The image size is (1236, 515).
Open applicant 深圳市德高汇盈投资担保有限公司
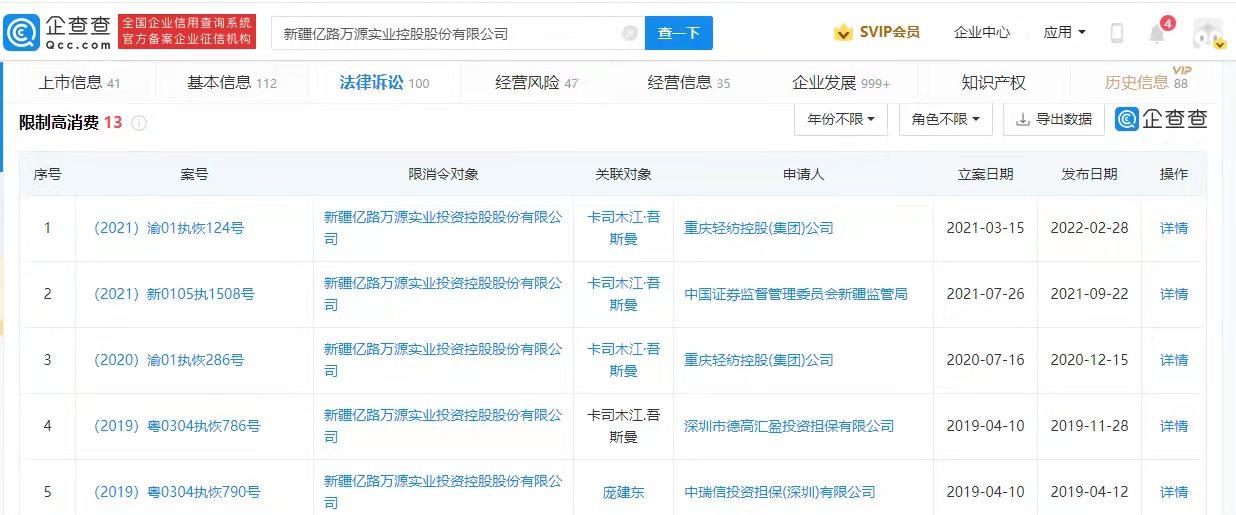[x=789, y=426]
